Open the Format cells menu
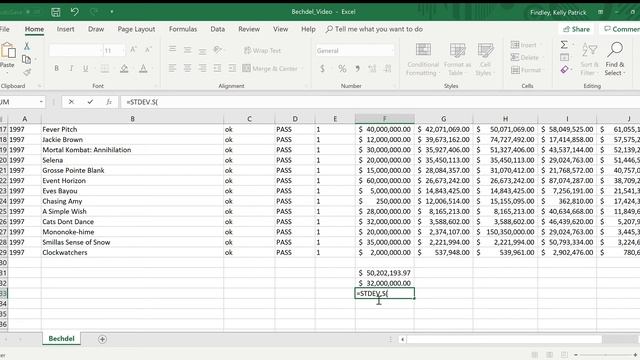 pyautogui.click(x=526, y=70)
